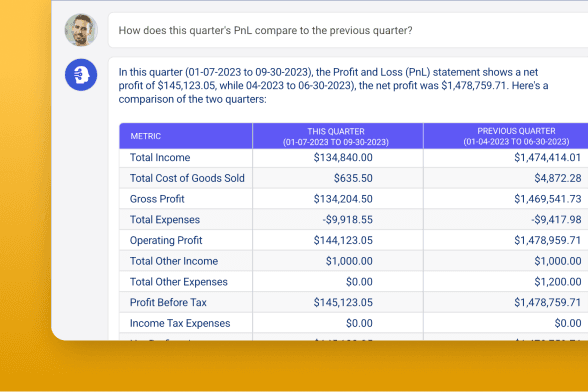The image size is (588, 392).
Task: Select the user question message bubble
Action: 348,30
